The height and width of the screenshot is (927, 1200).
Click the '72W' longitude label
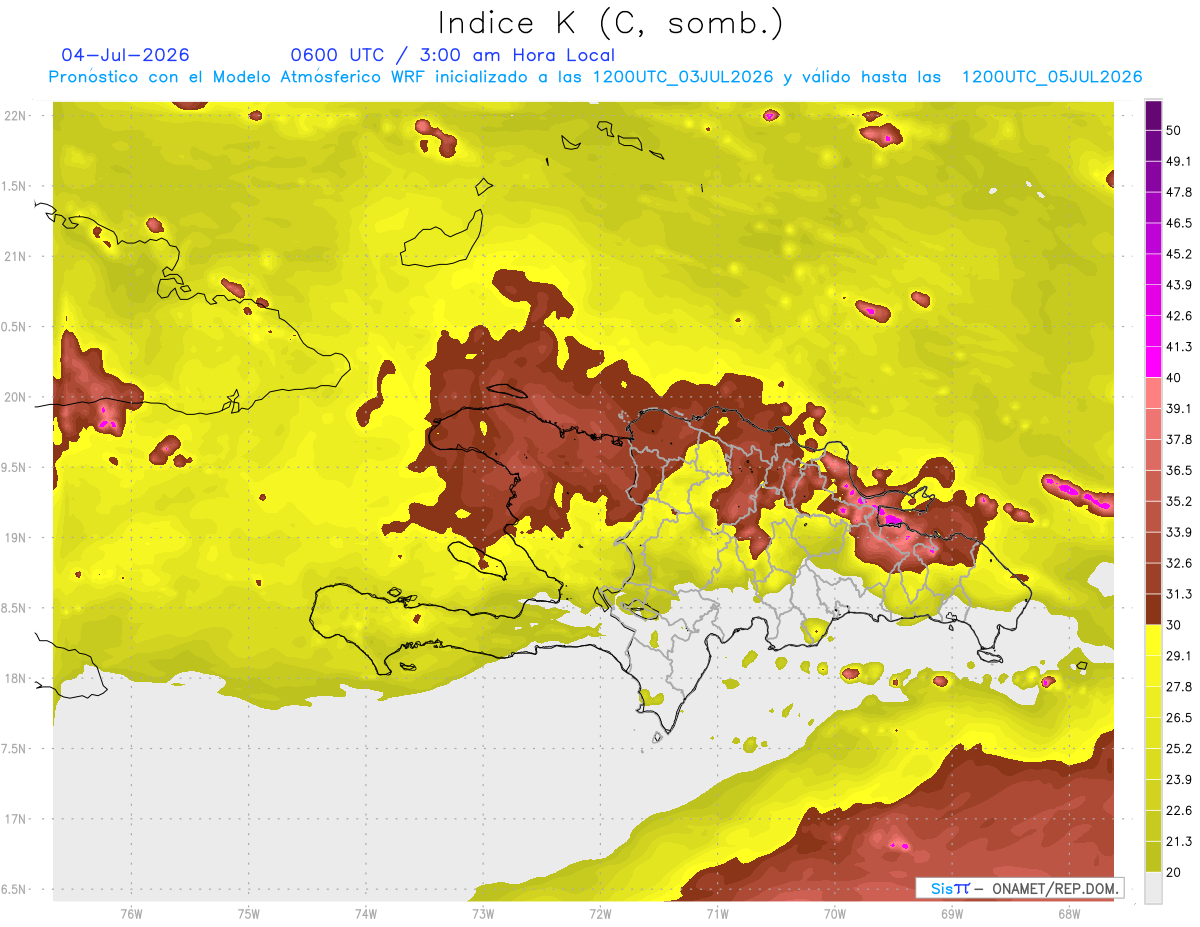600,913
